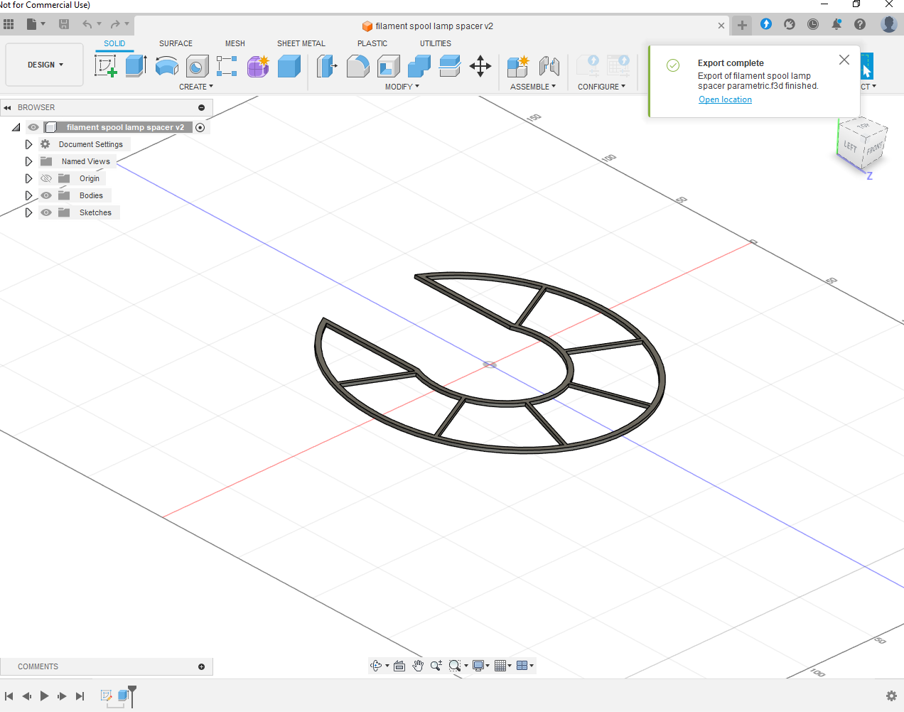Open the Extensions icon in title bar
The image size is (904, 712).
(766, 24)
